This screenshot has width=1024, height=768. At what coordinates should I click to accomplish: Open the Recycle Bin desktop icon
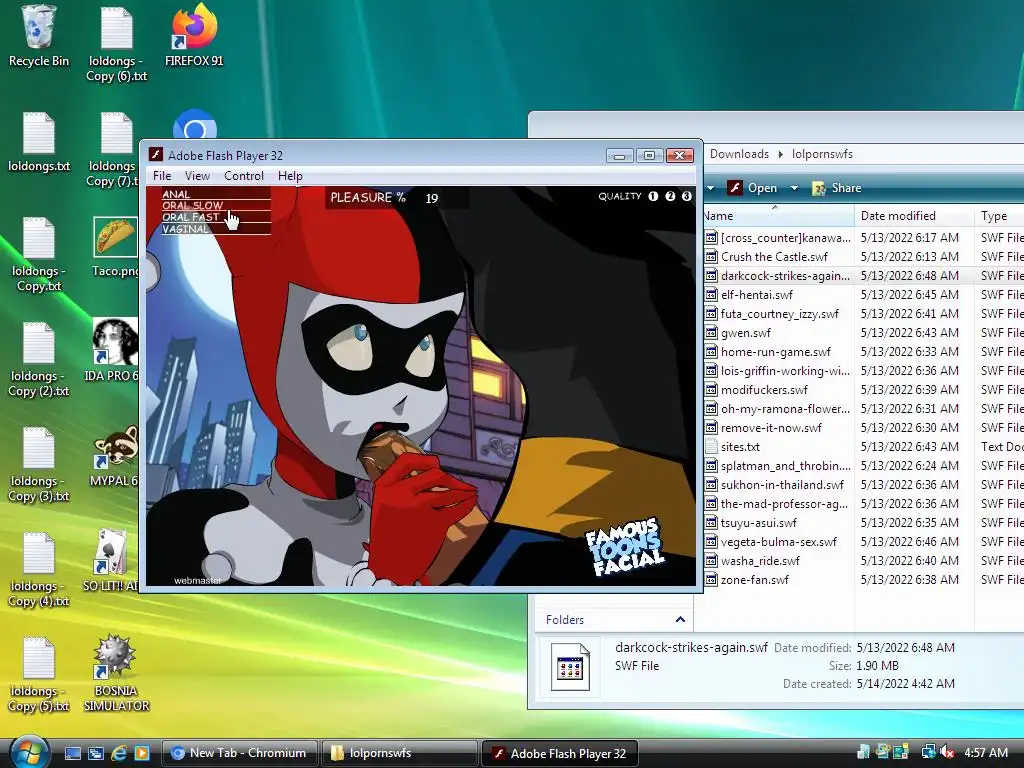coord(39,36)
